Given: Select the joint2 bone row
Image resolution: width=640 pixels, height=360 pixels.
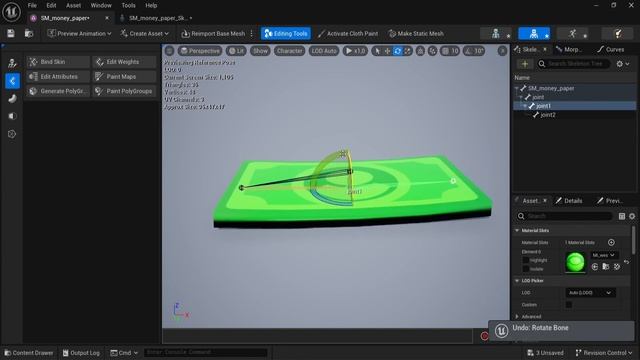Looking at the screenshot, I should (574, 115).
